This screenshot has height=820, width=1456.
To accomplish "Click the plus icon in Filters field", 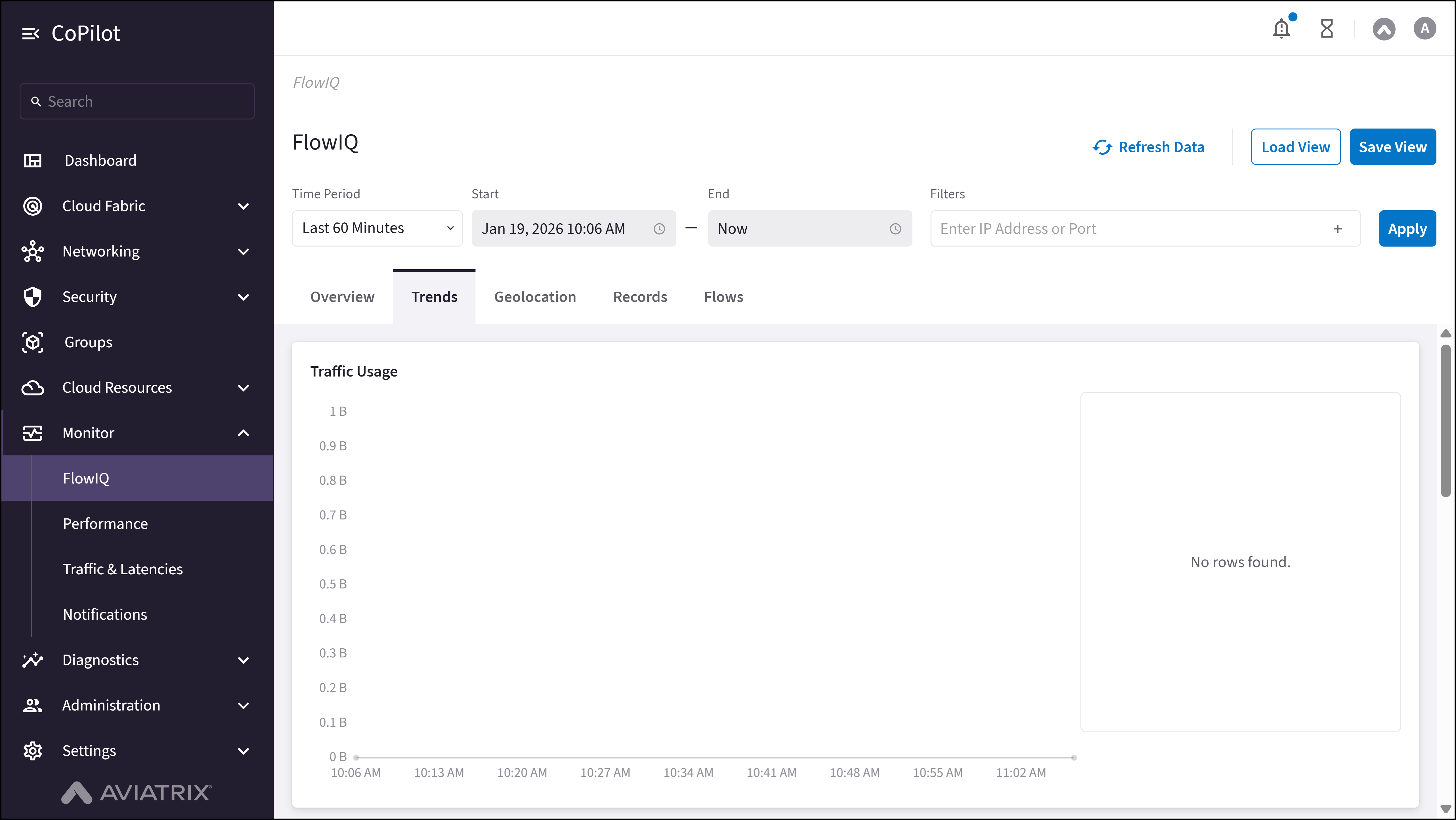I will pyautogui.click(x=1337, y=229).
